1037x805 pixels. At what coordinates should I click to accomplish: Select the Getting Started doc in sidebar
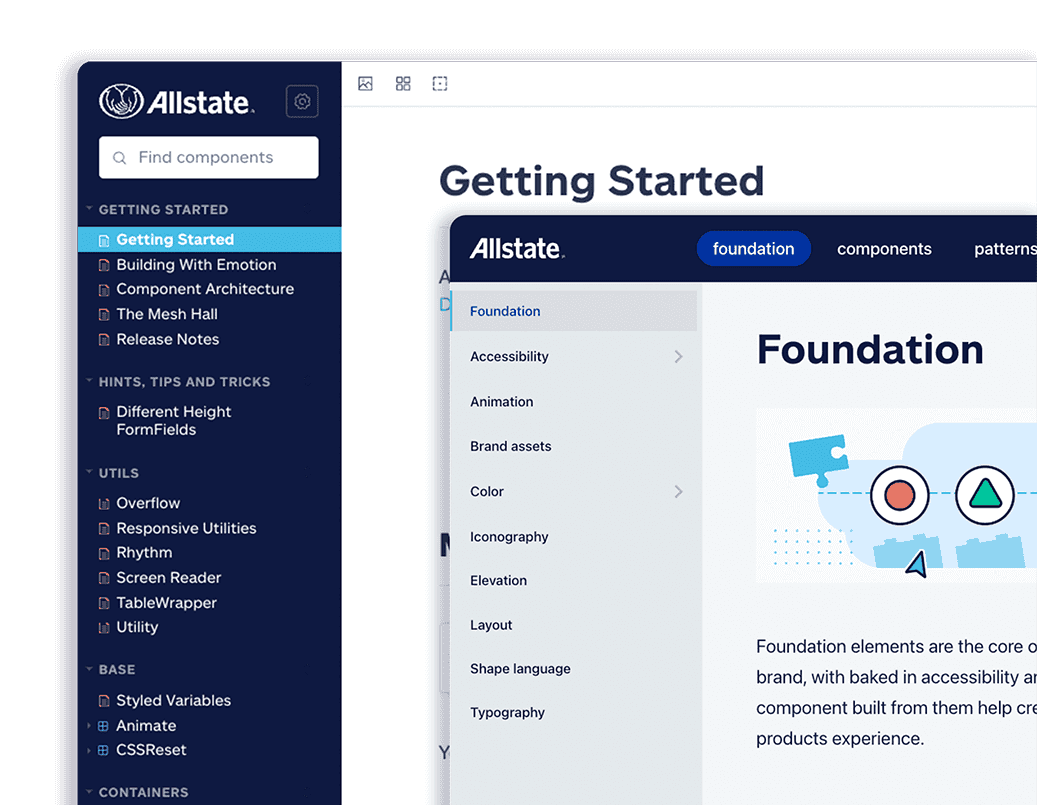pos(210,239)
